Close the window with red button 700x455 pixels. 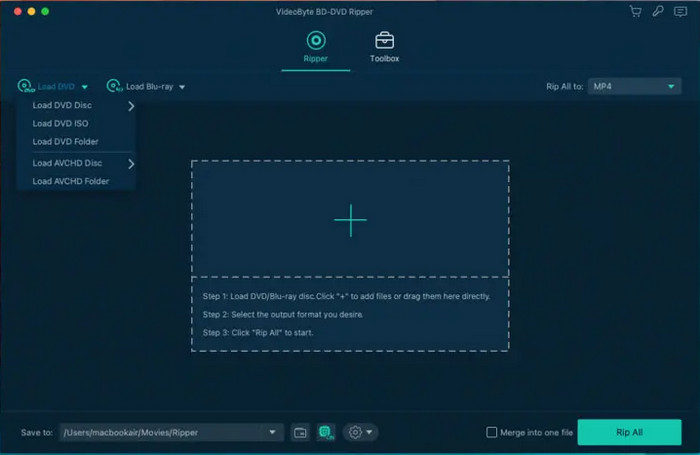click(x=18, y=12)
